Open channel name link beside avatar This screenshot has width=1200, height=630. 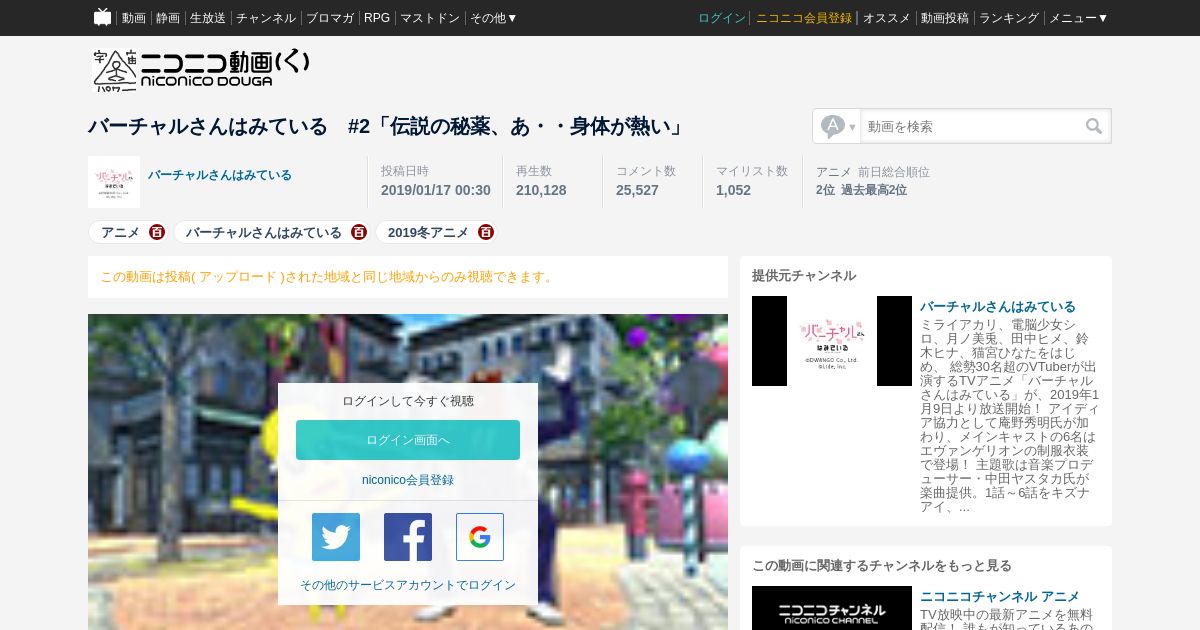coord(220,175)
